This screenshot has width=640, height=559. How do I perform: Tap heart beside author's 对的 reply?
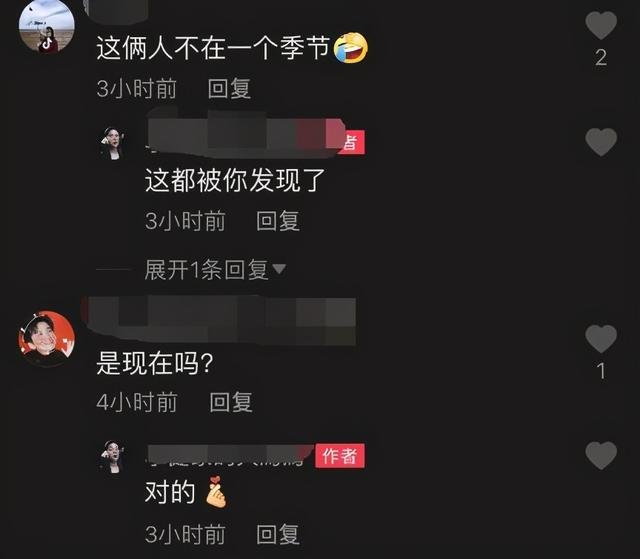click(601, 455)
